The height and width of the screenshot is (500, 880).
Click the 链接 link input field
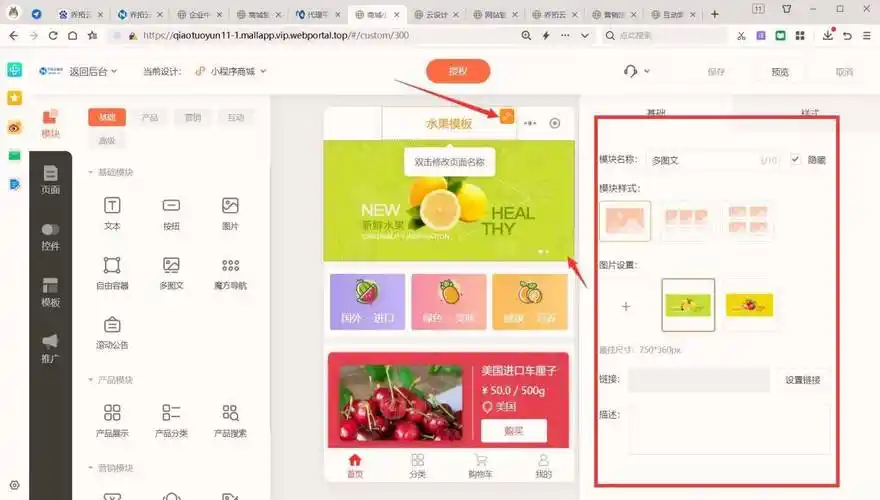click(x=699, y=380)
